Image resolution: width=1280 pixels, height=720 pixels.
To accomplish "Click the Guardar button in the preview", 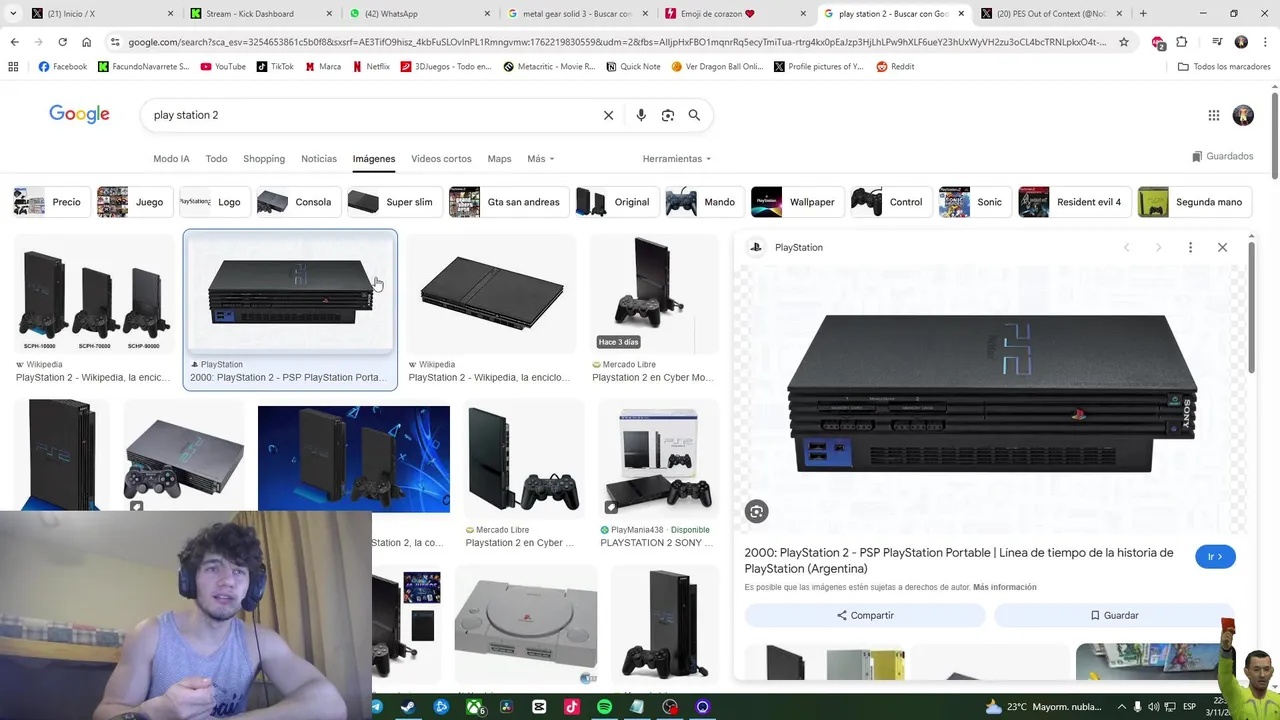I will [1114, 615].
